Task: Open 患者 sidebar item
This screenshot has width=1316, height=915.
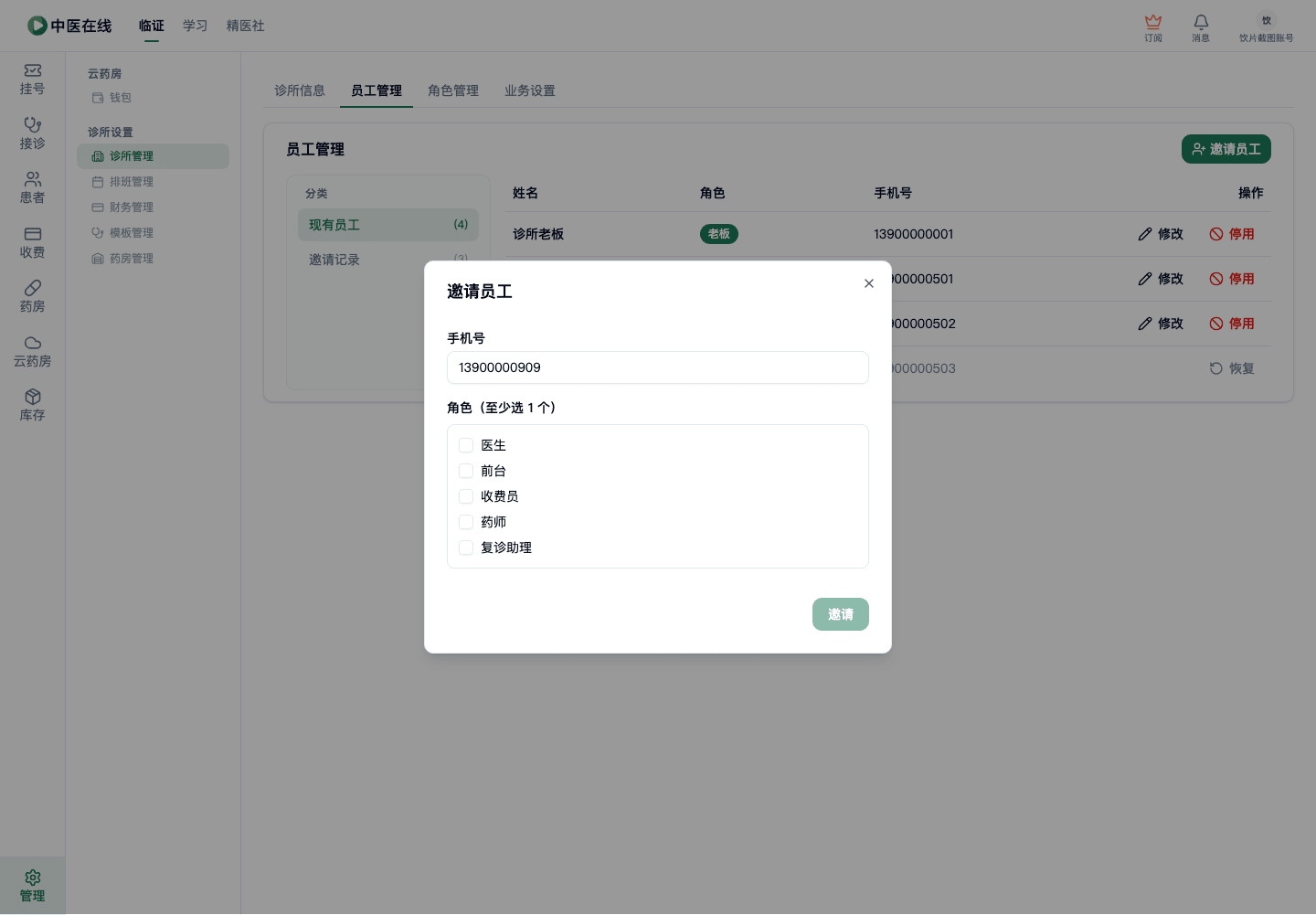Action: pos(33,188)
